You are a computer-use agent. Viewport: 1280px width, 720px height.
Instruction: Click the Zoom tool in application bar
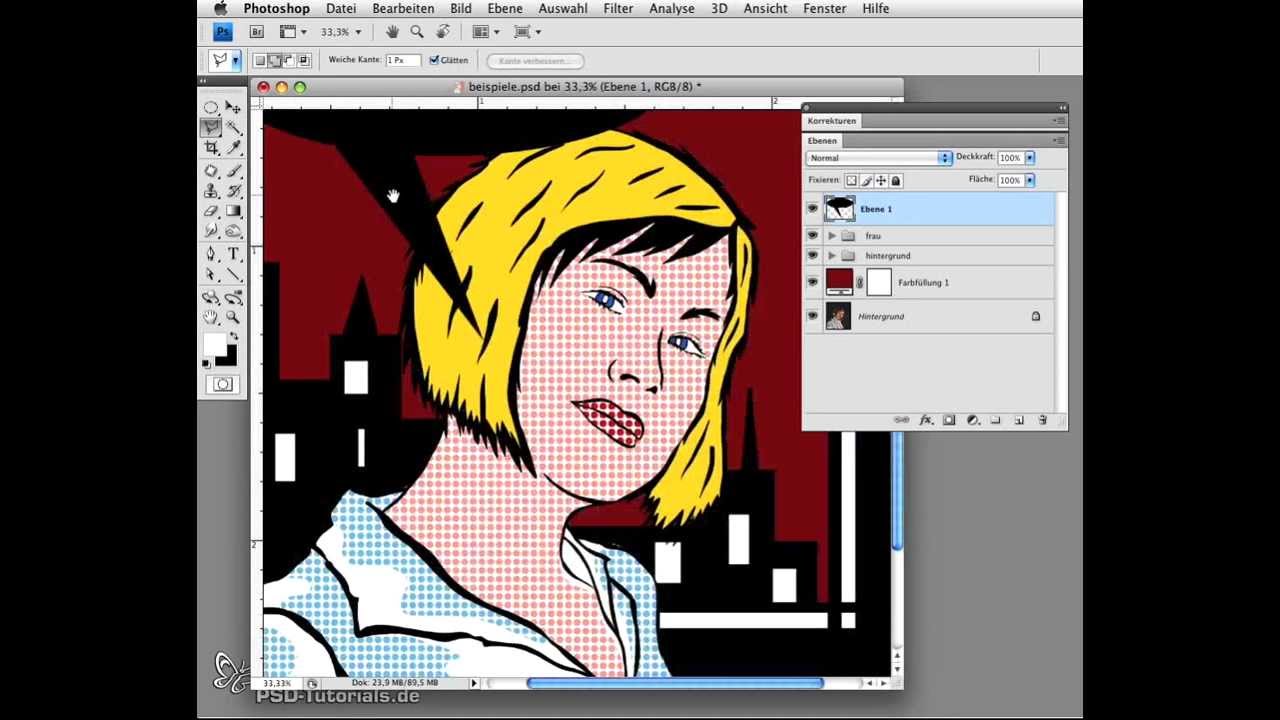417,32
